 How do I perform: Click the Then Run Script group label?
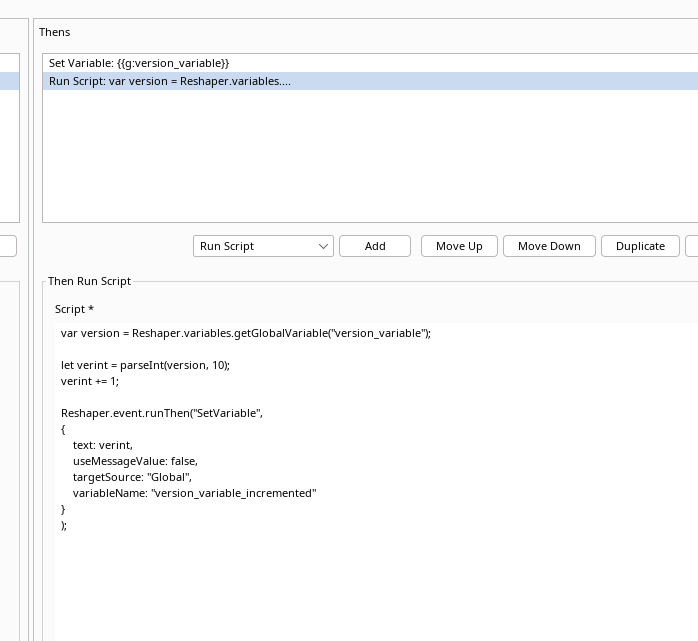(89, 281)
